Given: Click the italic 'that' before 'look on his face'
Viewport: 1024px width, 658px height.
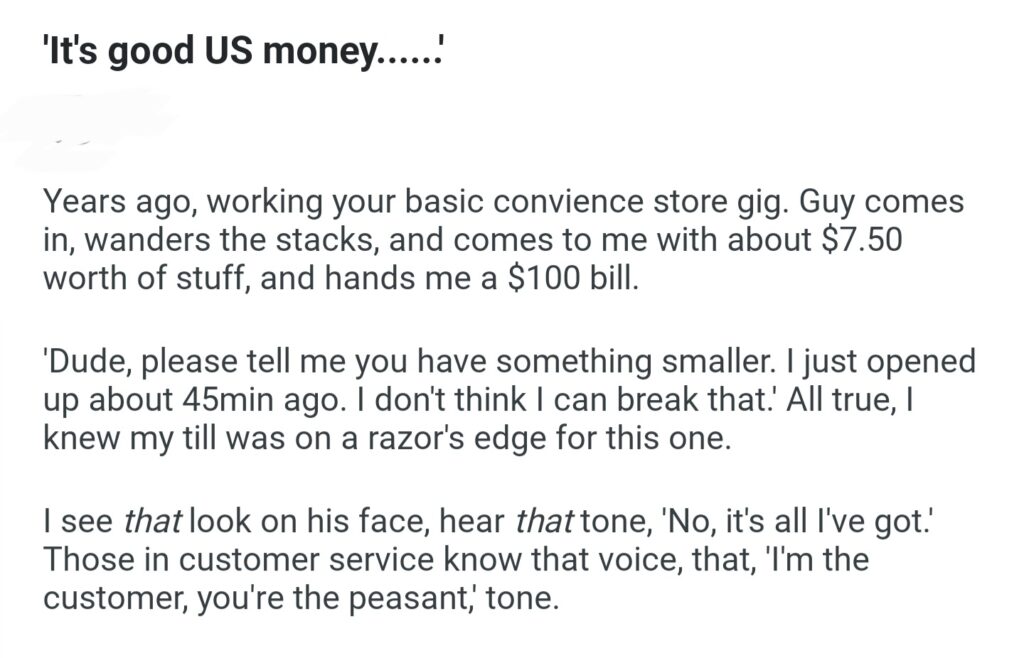Looking at the screenshot, I should click(152, 521).
